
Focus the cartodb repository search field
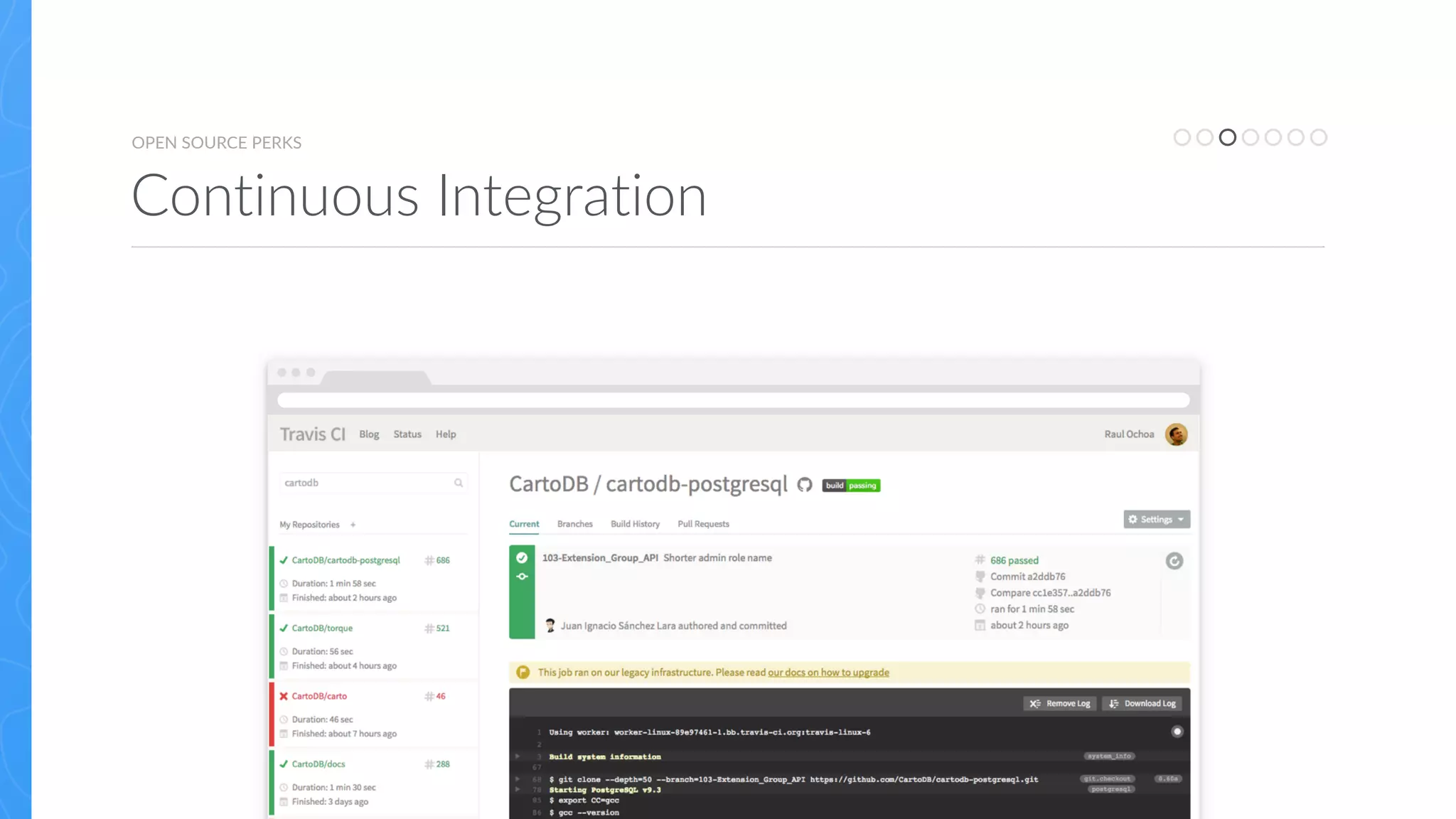[x=373, y=483]
